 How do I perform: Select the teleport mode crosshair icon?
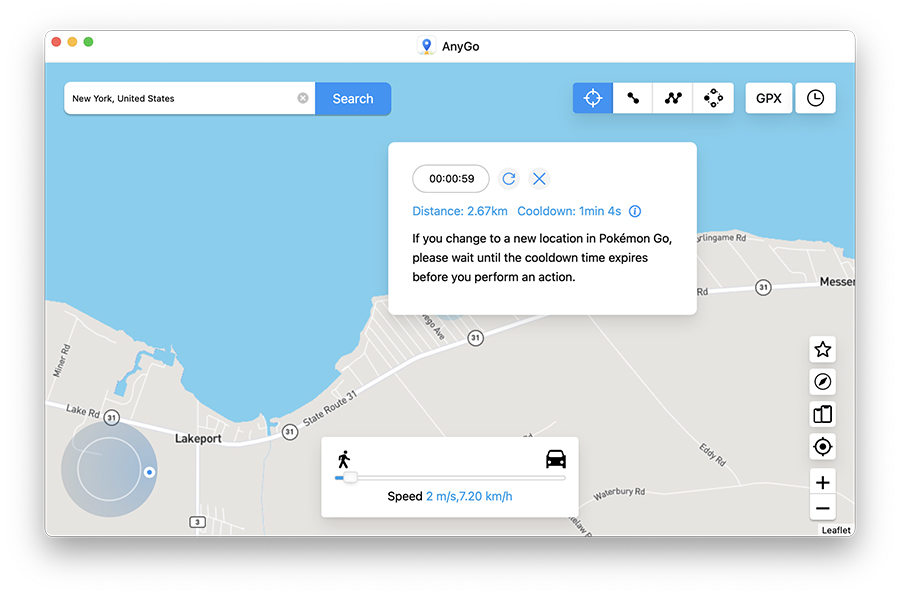pos(593,98)
